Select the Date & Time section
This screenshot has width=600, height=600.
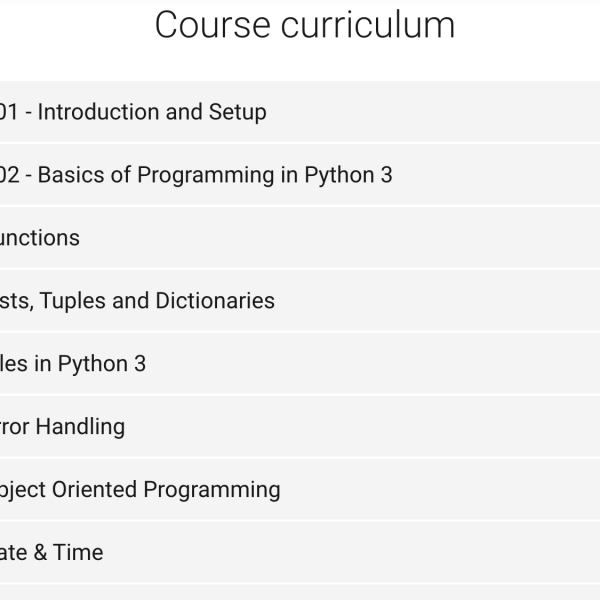(300, 552)
